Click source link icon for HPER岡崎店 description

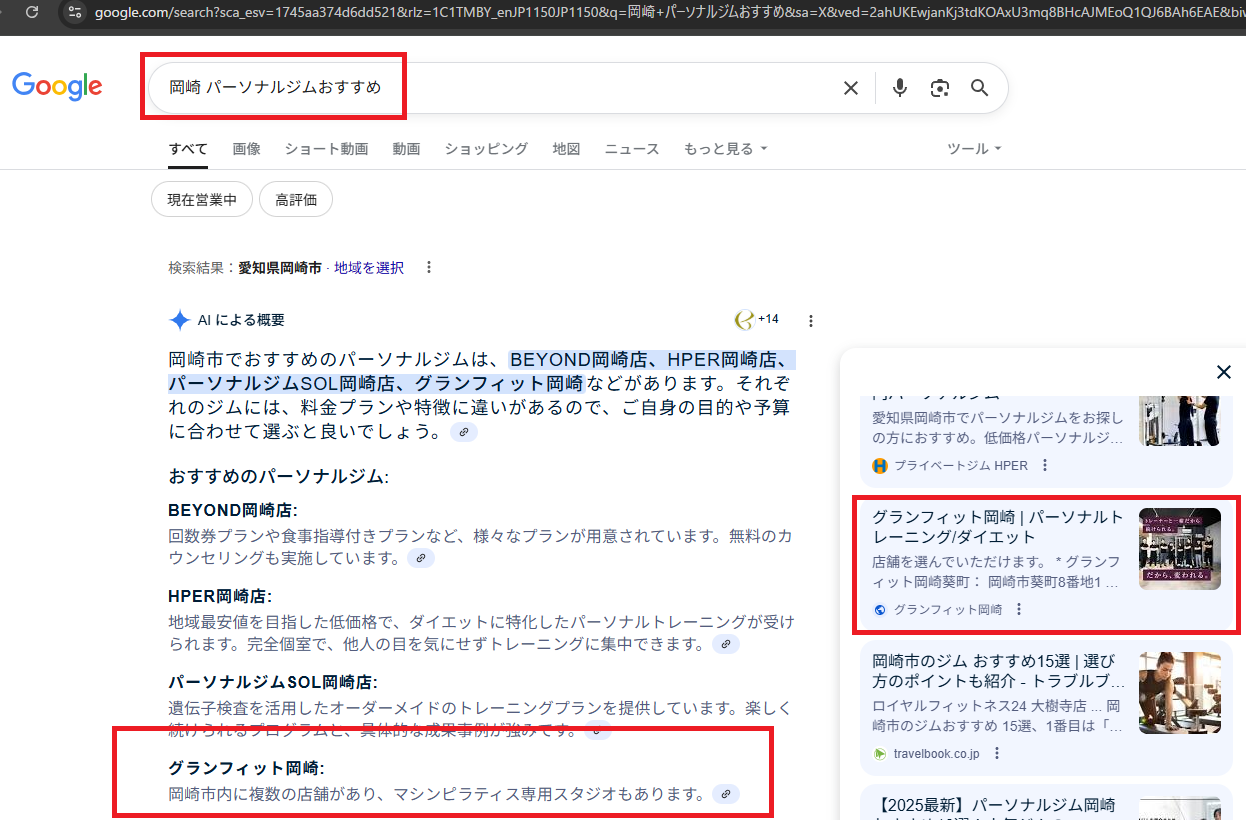pos(727,645)
